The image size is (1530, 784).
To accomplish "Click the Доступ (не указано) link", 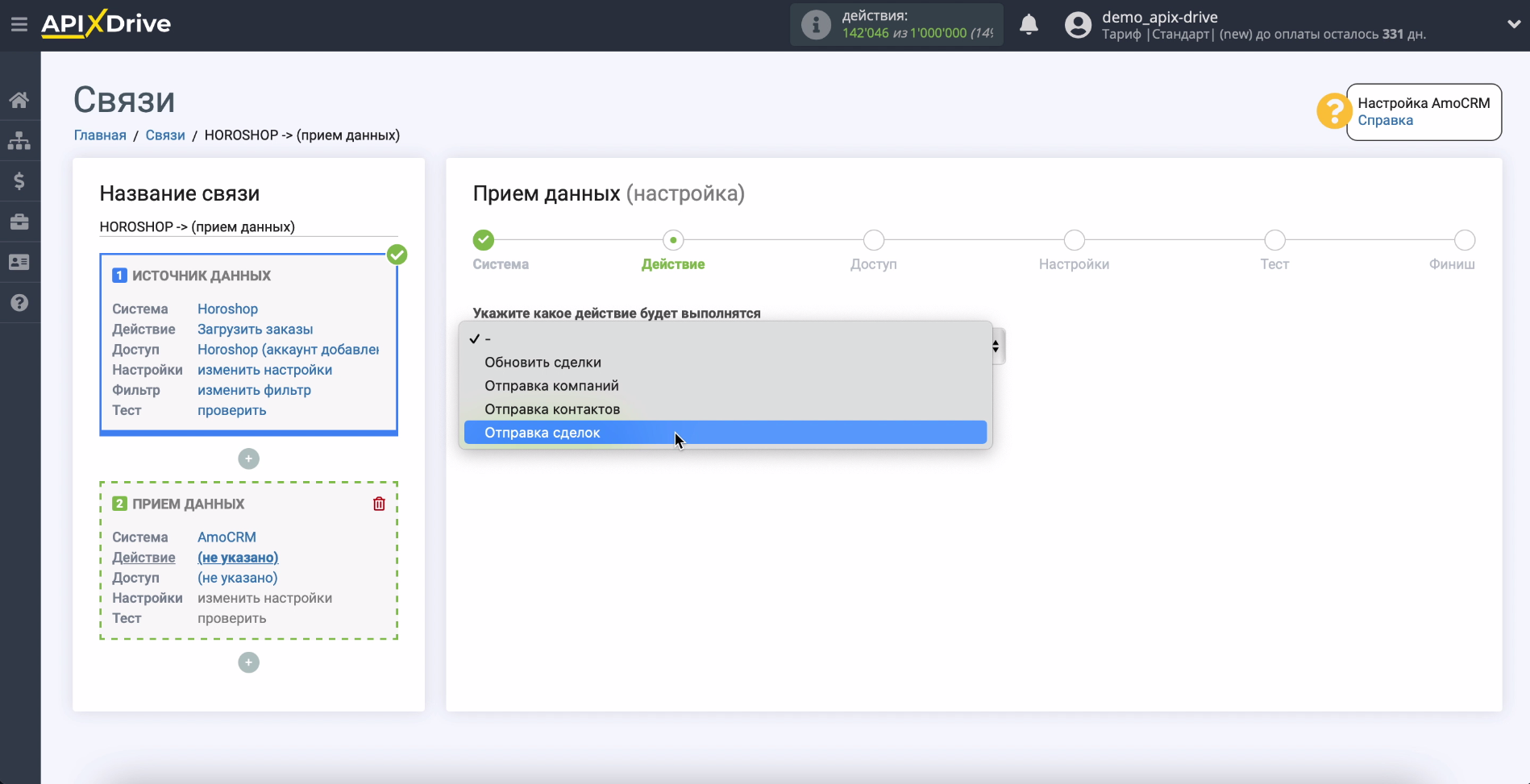I will (x=237, y=578).
